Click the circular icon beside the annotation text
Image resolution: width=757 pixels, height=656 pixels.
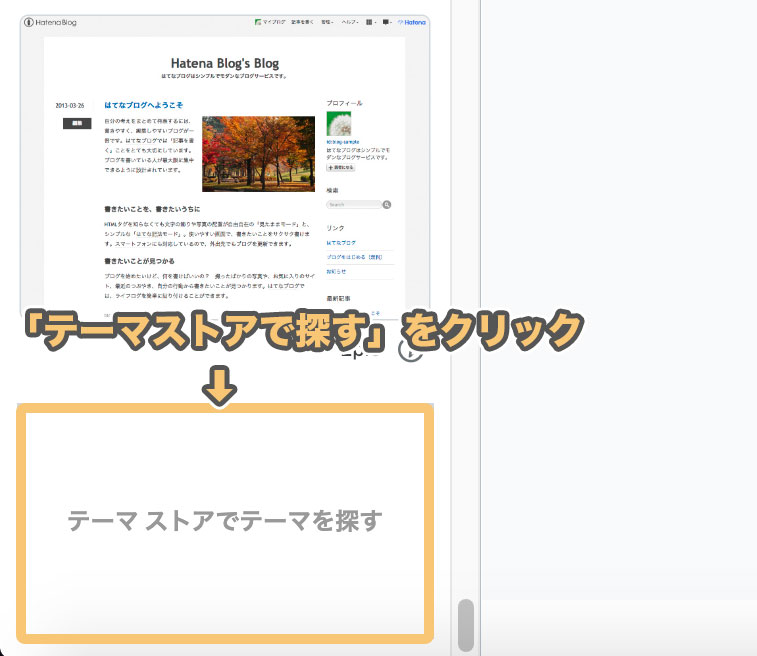(409, 350)
